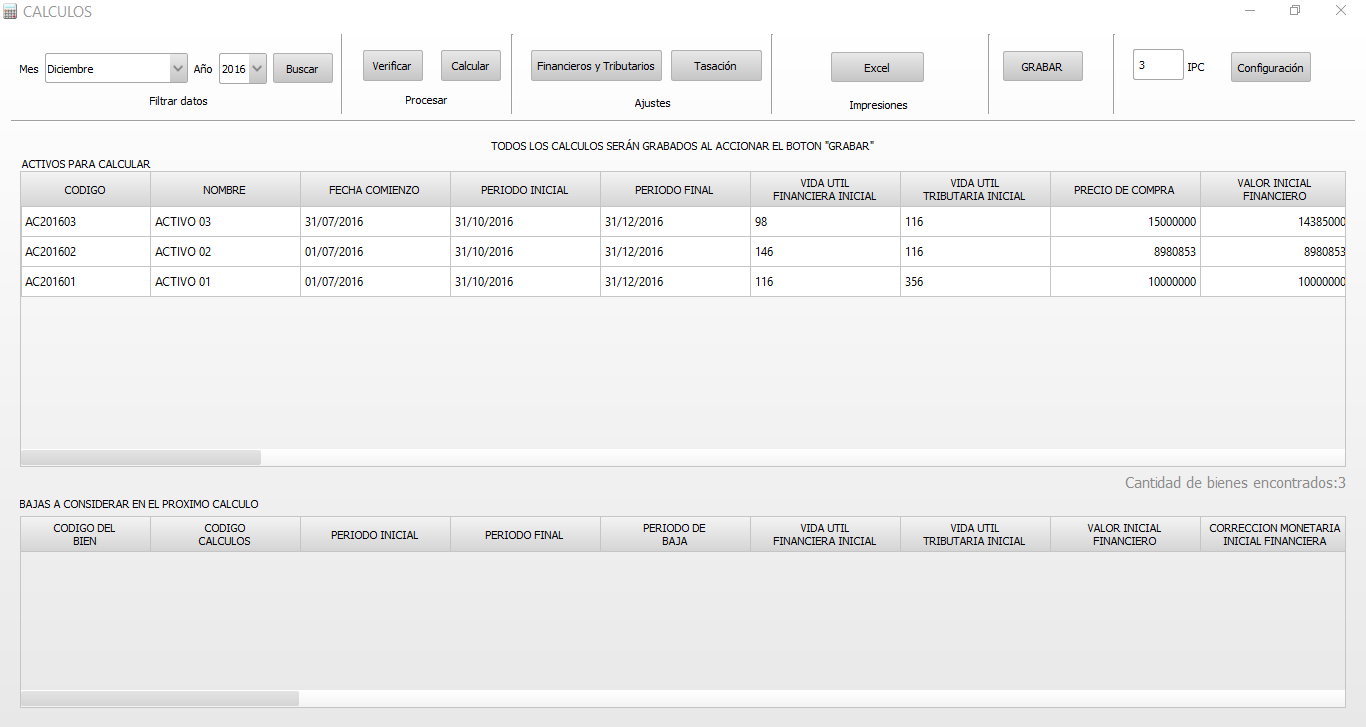Click the Verificar button
Viewport: 1366px width, 727px height.
[x=392, y=66]
